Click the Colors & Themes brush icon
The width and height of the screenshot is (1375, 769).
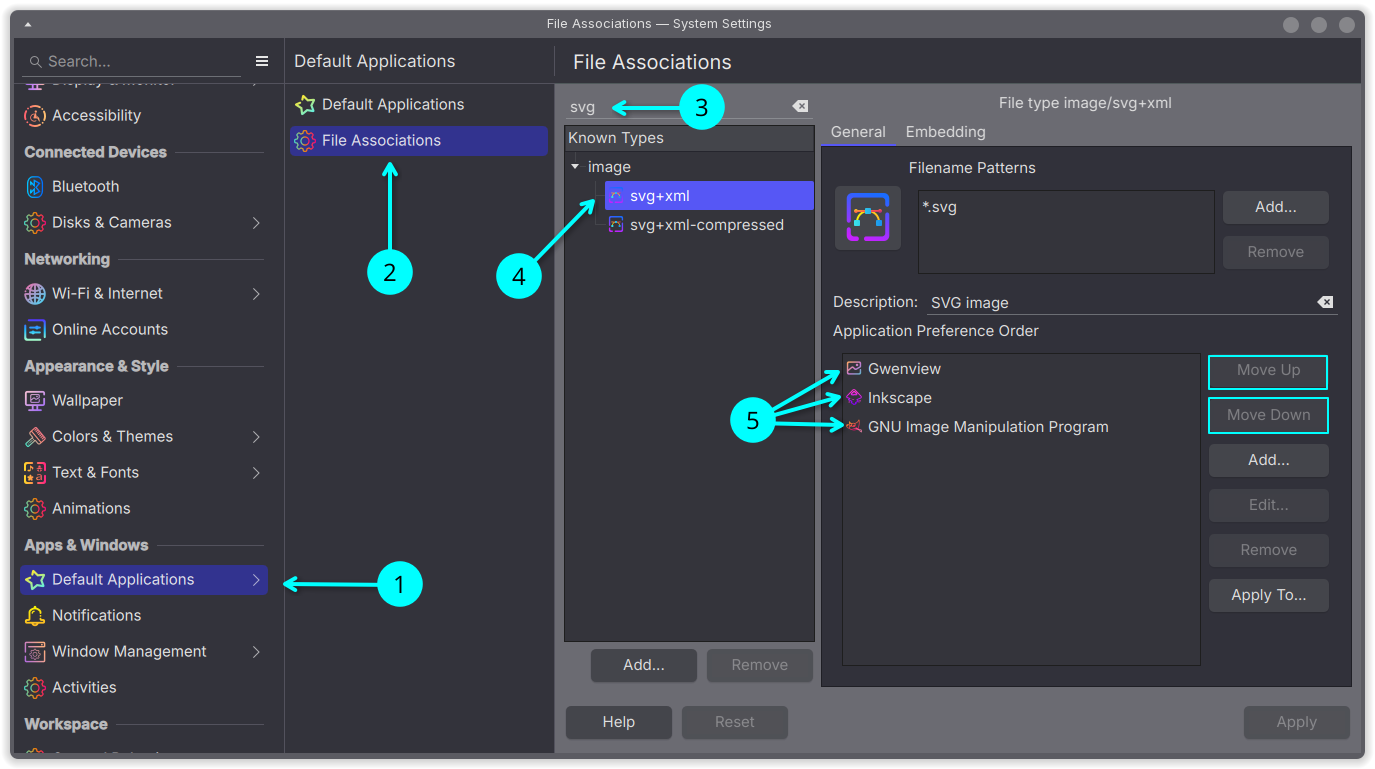tap(35, 437)
